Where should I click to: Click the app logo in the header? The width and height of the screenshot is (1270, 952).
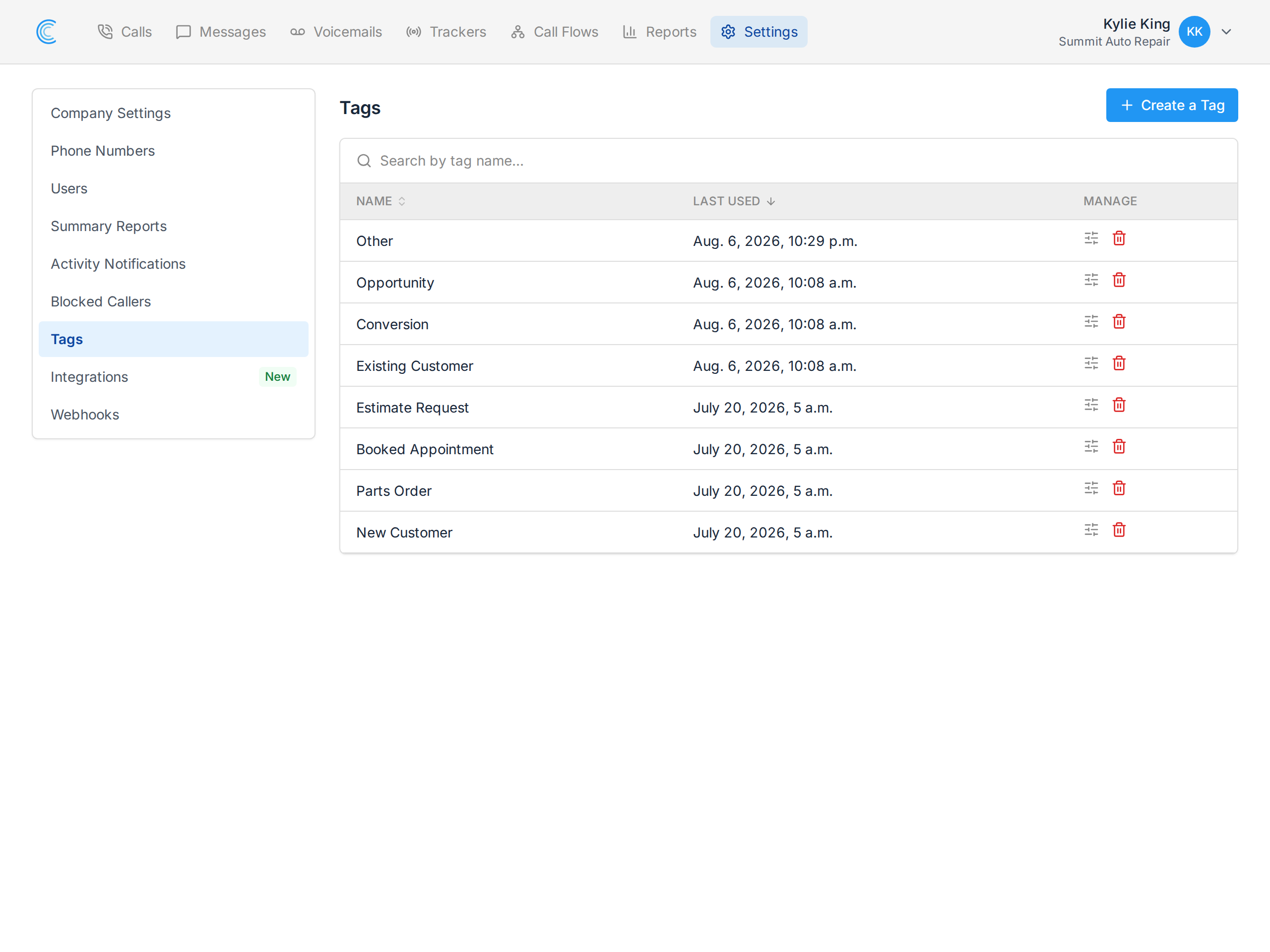pos(47,32)
